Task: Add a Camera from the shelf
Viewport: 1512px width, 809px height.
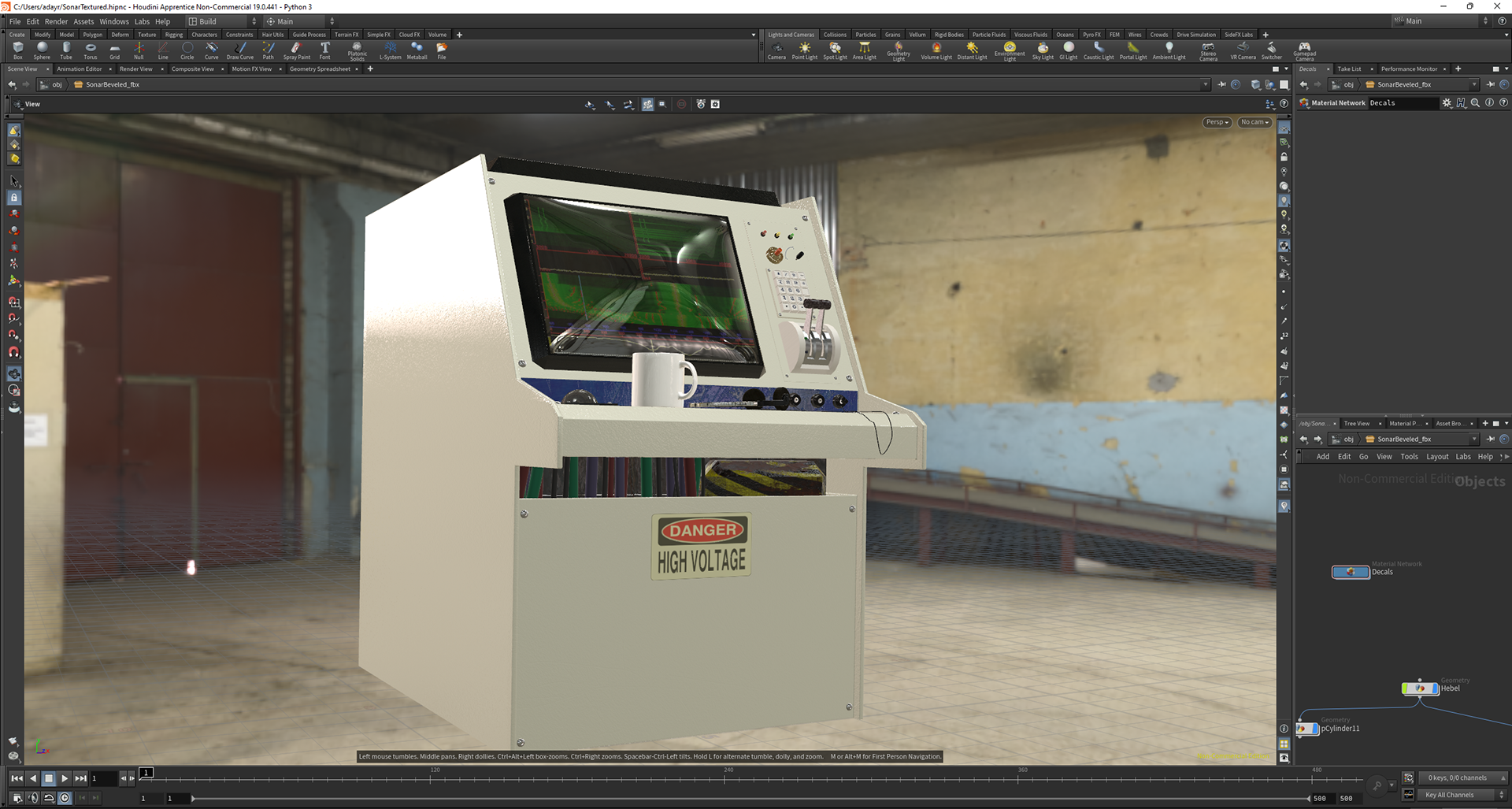Action: pos(776,50)
